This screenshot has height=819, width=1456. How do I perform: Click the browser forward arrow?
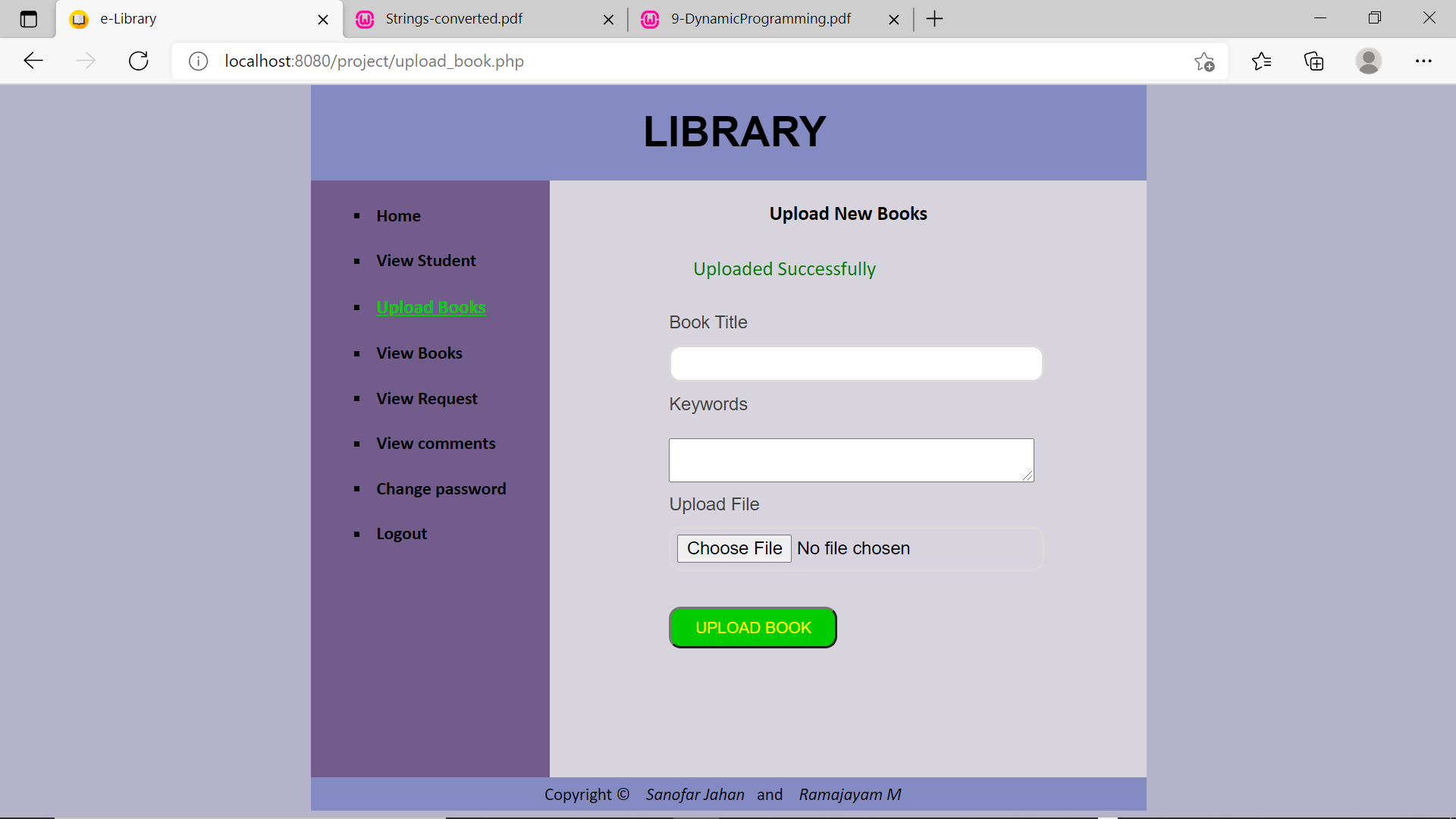[86, 61]
